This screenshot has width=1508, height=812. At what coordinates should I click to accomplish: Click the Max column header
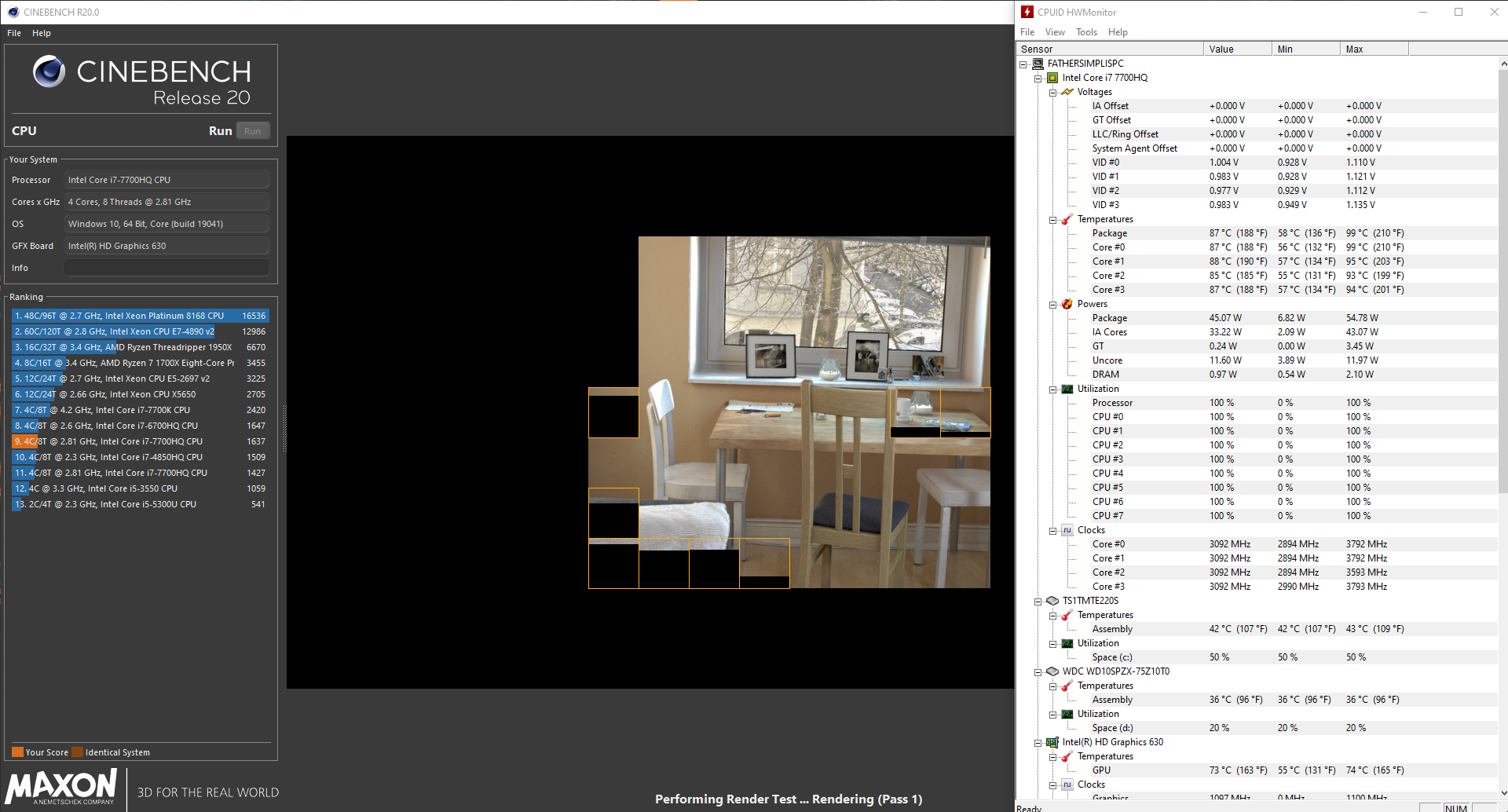[1374, 49]
